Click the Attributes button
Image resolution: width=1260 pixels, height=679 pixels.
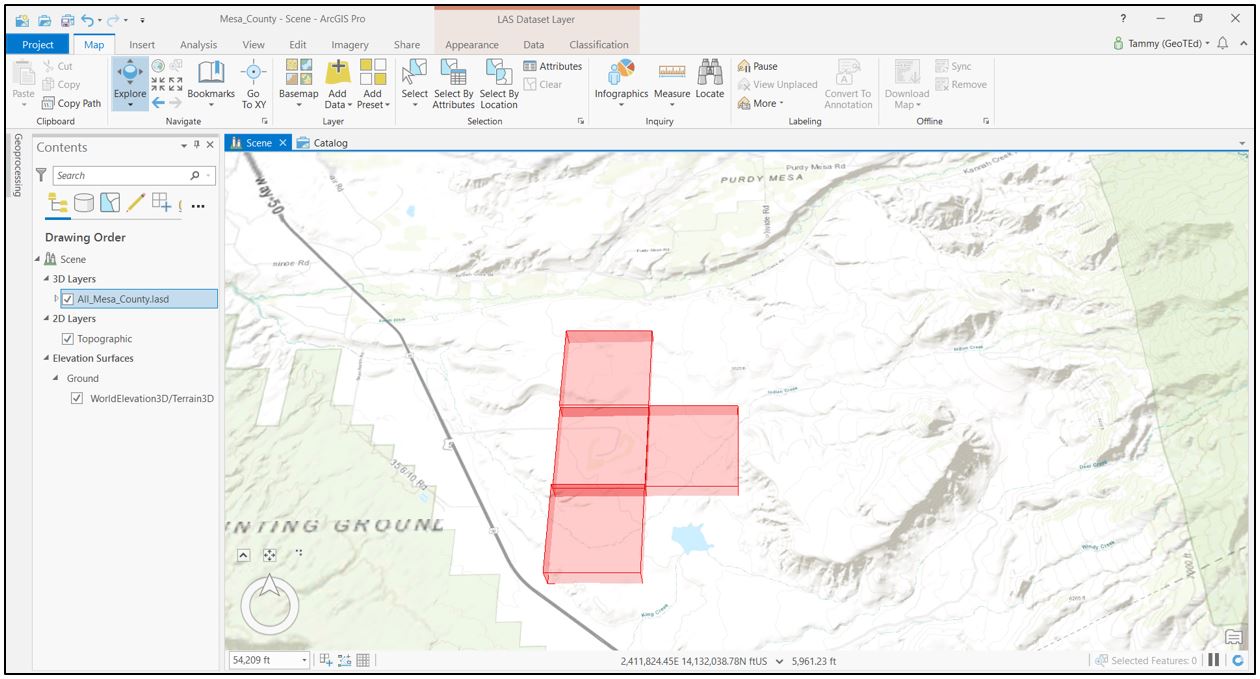[553, 67]
